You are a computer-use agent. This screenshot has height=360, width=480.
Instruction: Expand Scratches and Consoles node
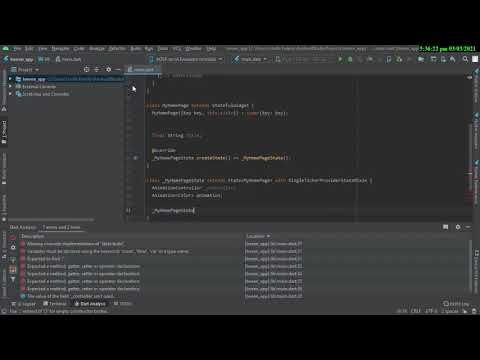click(x=10, y=94)
